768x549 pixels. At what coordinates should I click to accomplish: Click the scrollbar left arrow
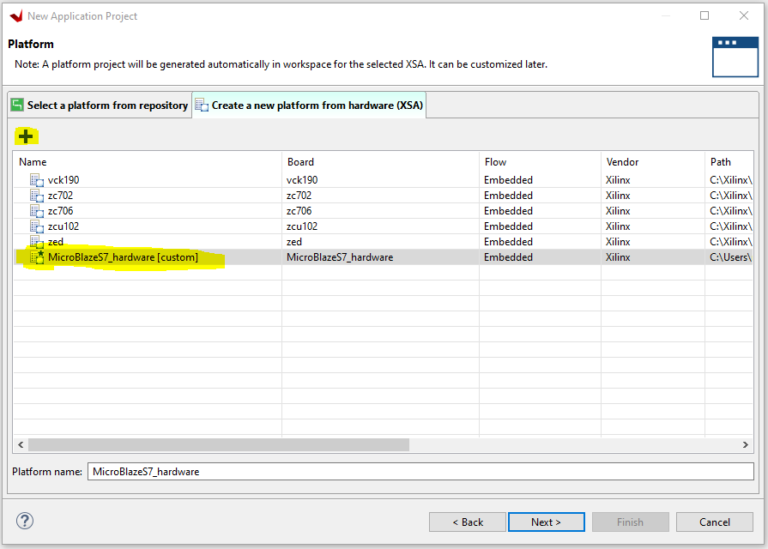tap(21, 445)
